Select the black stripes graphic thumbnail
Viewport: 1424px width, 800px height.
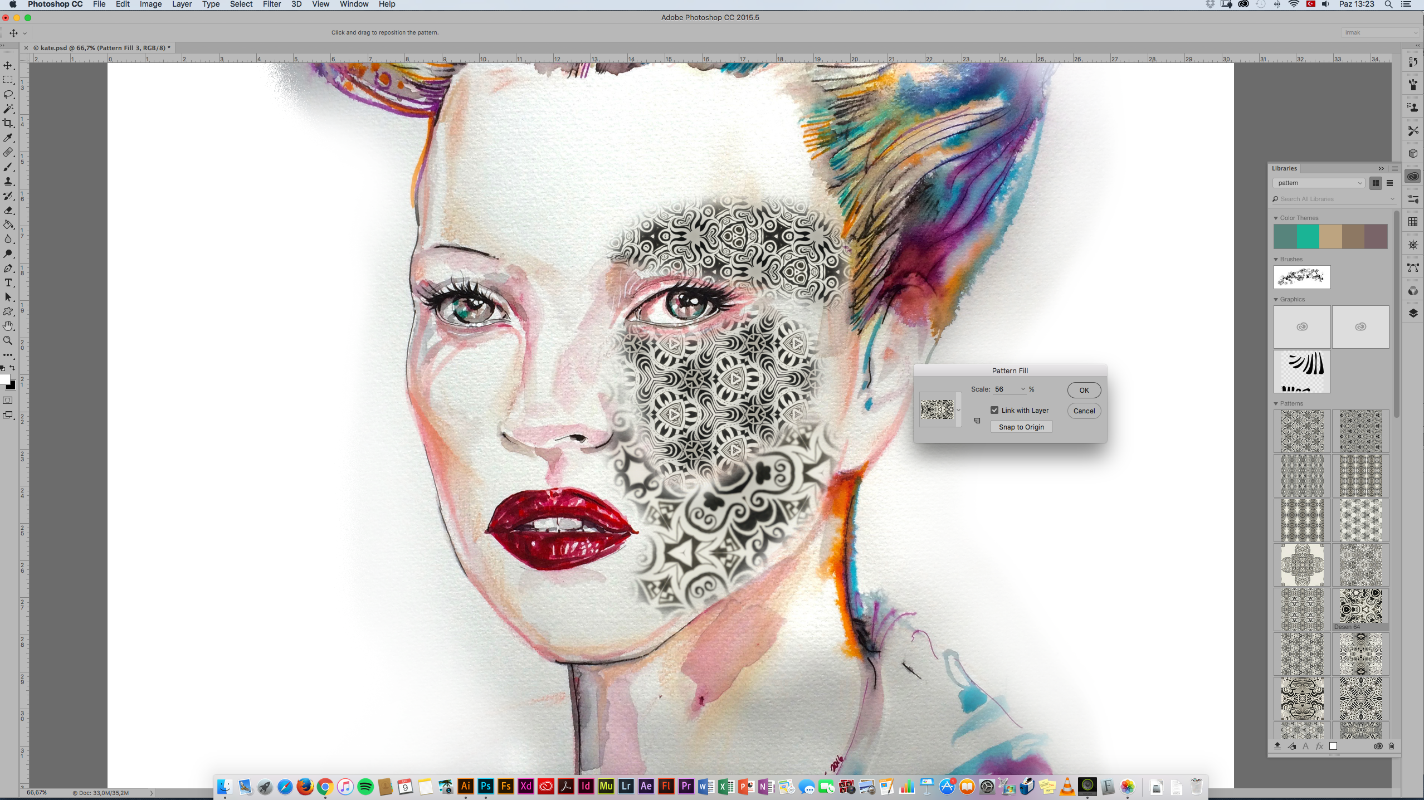click(1302, 371)
